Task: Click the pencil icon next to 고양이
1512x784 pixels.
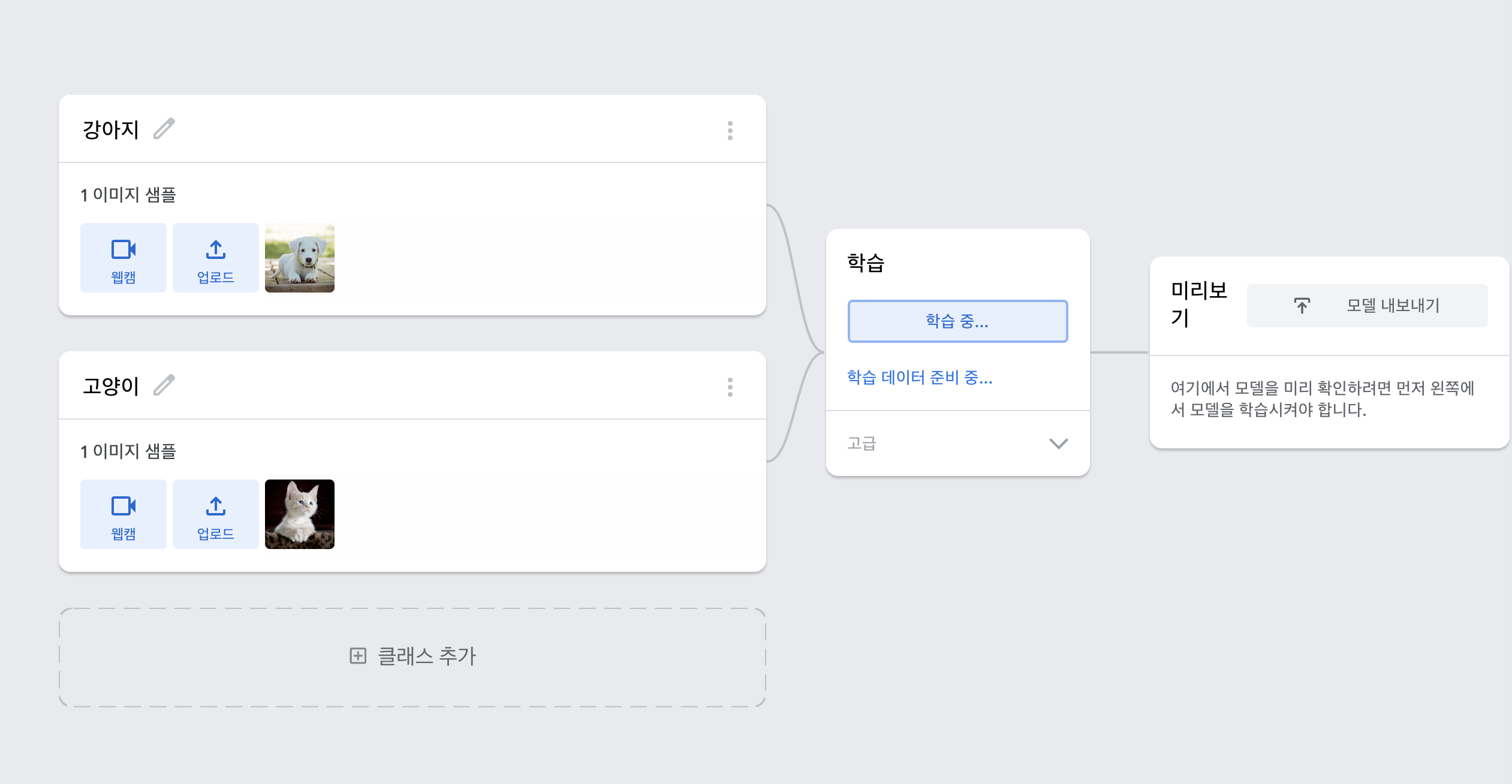Action: [x=164, y=385]
